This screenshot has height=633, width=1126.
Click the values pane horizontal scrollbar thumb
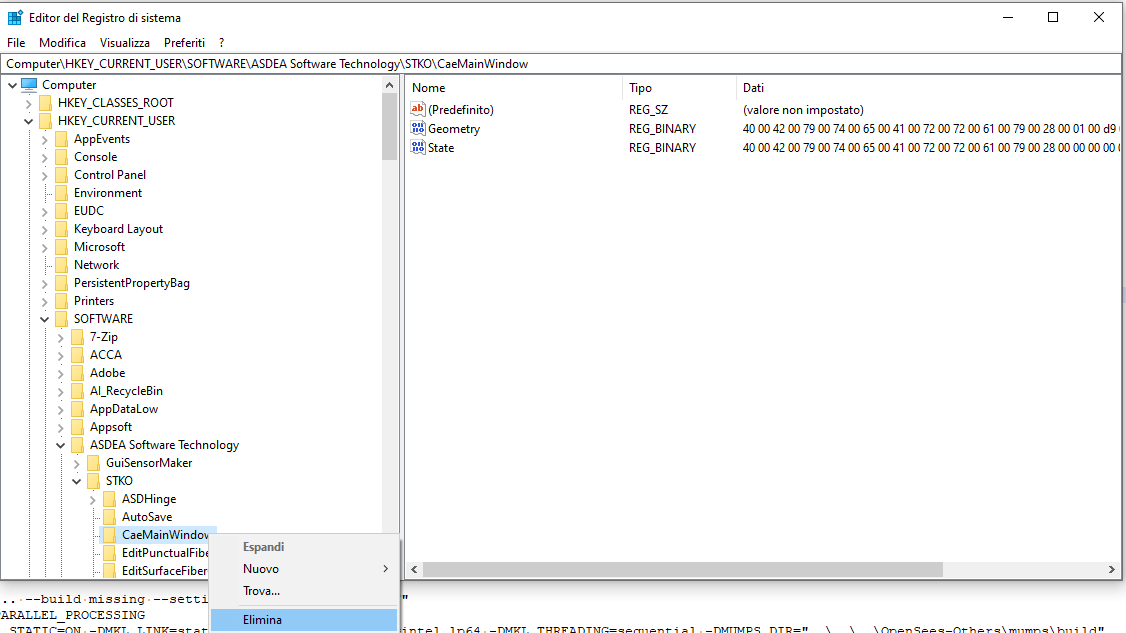click(x=682, y=569)
